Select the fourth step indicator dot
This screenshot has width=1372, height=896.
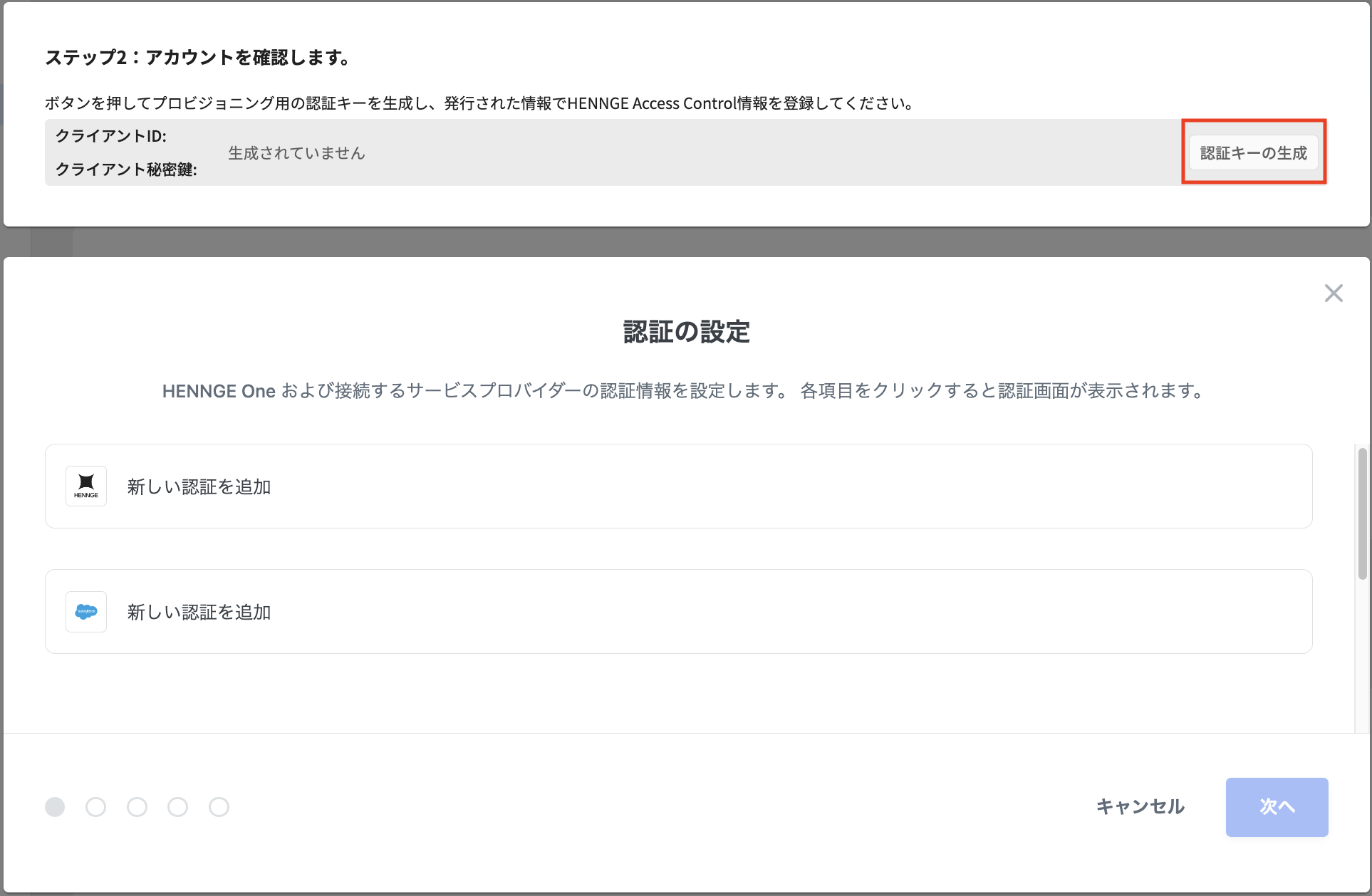(177, 806)
